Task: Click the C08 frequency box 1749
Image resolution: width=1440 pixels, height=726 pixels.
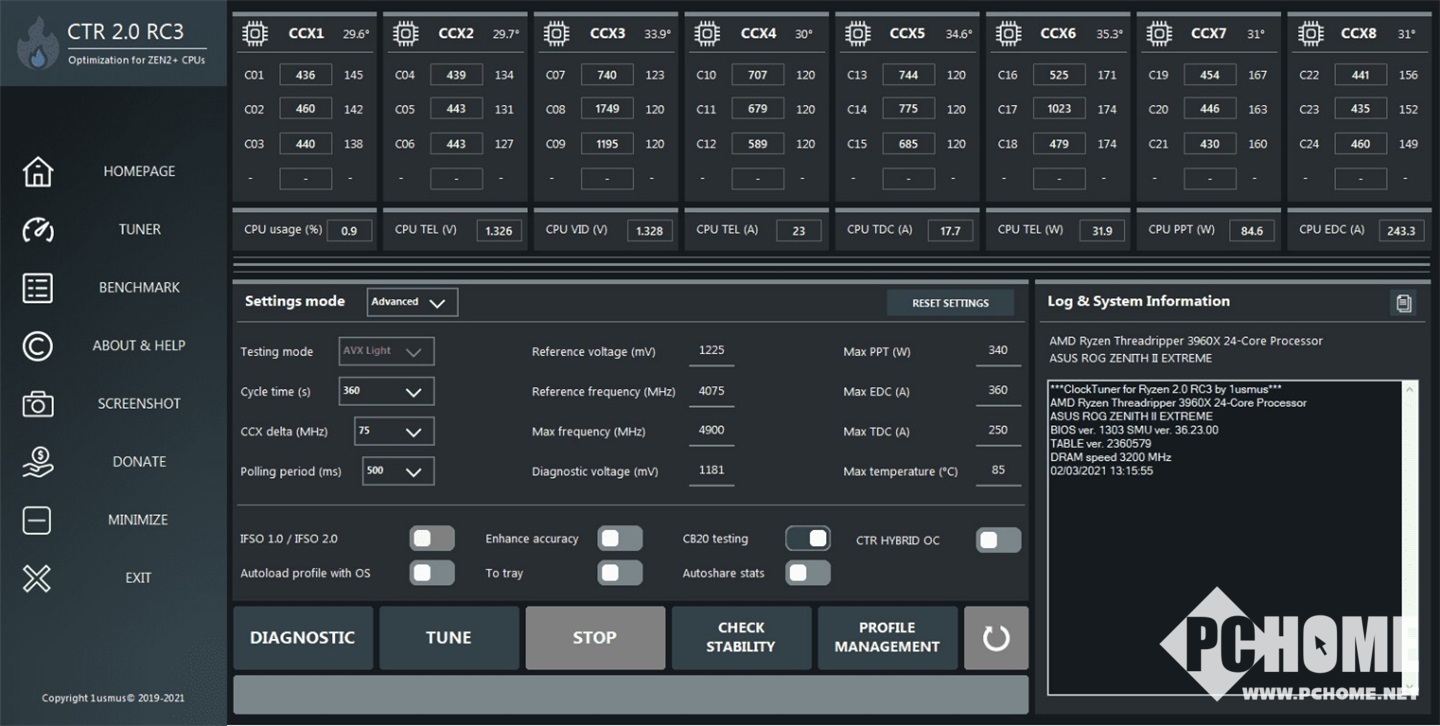Action: point(607,109)
